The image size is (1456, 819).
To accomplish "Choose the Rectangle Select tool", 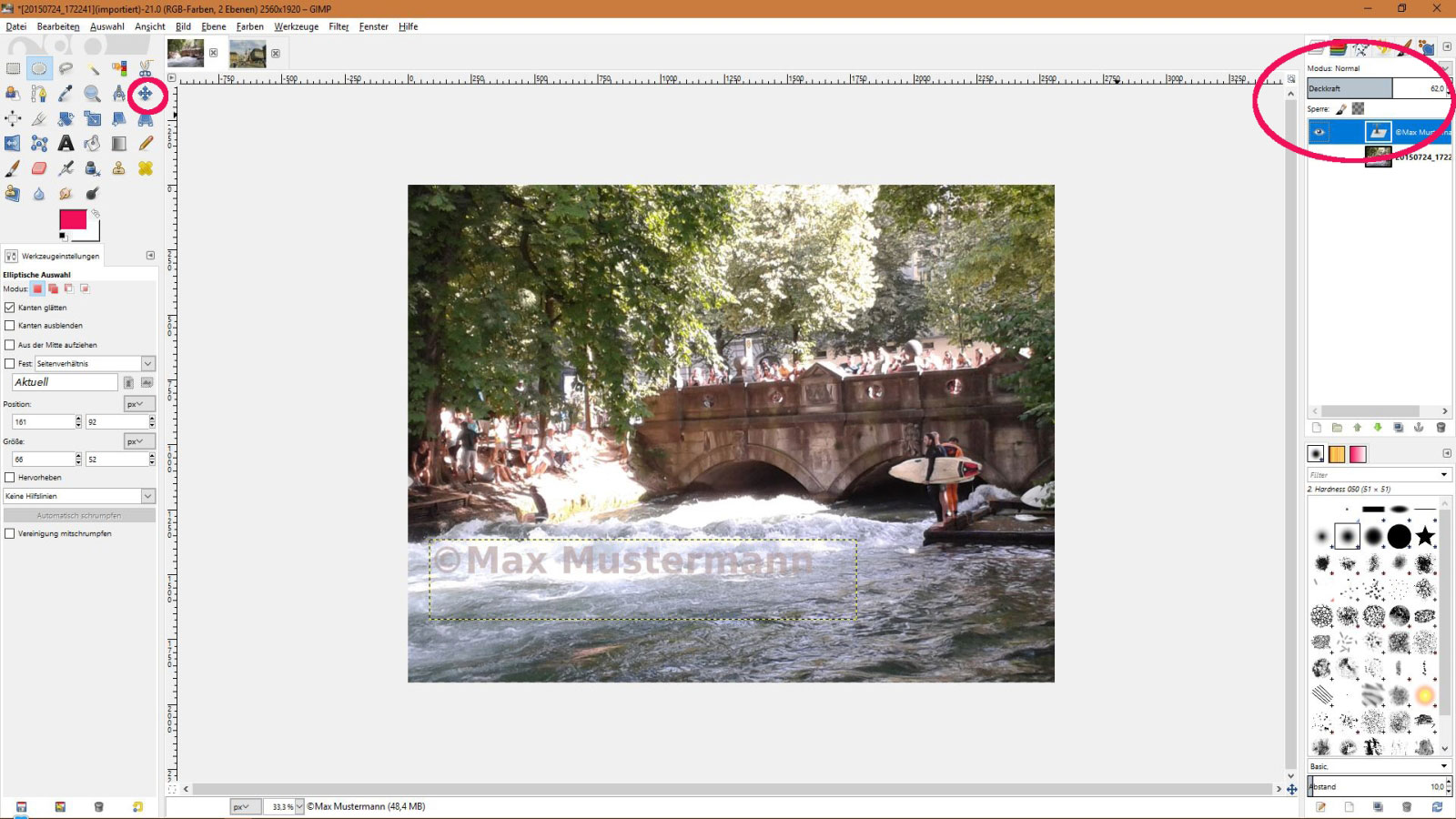I will click(x=13, y=68).
